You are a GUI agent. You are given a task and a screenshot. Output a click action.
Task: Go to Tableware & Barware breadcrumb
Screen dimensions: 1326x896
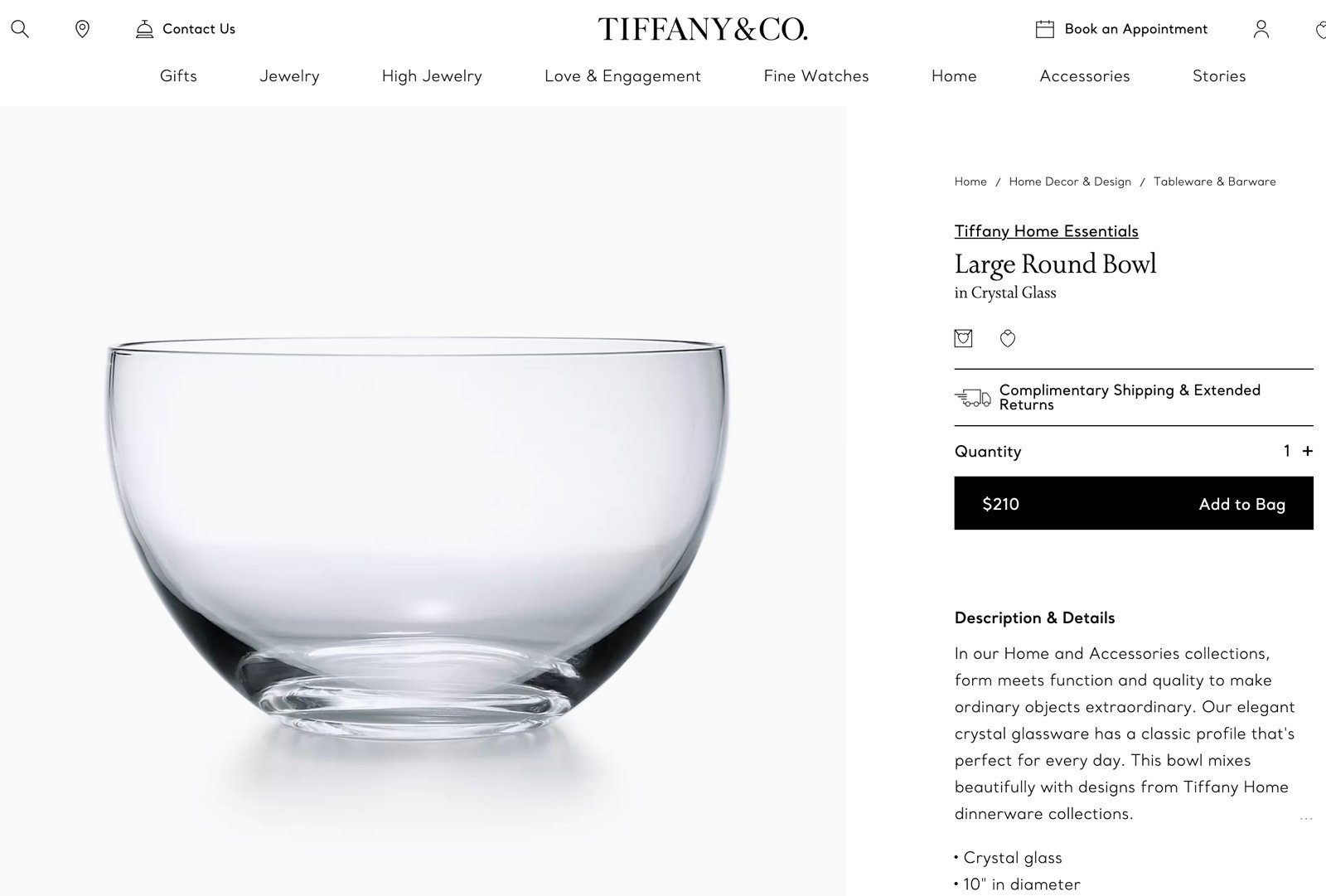[x=1215, y=182]
